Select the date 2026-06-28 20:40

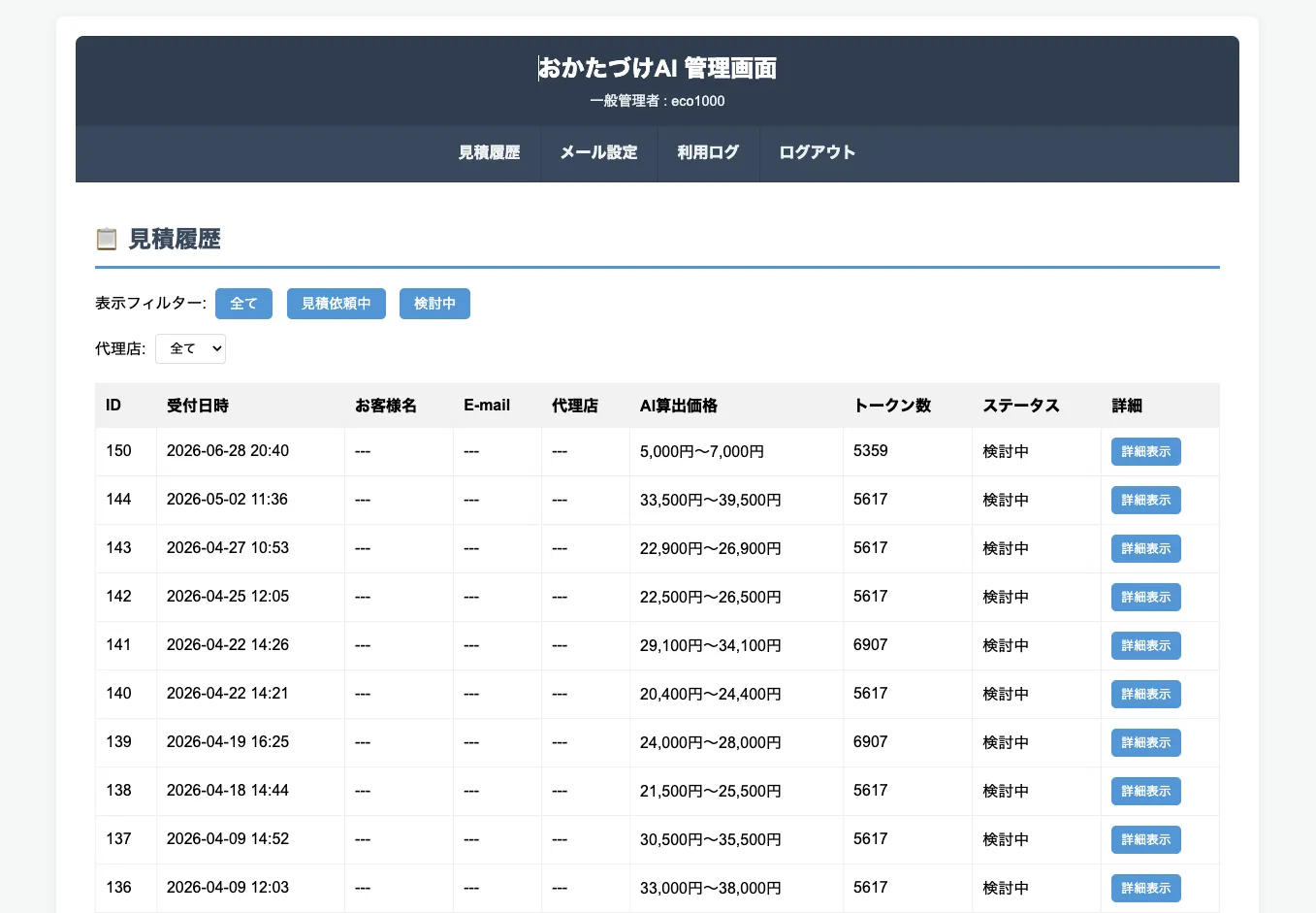[x=228, y=451]
